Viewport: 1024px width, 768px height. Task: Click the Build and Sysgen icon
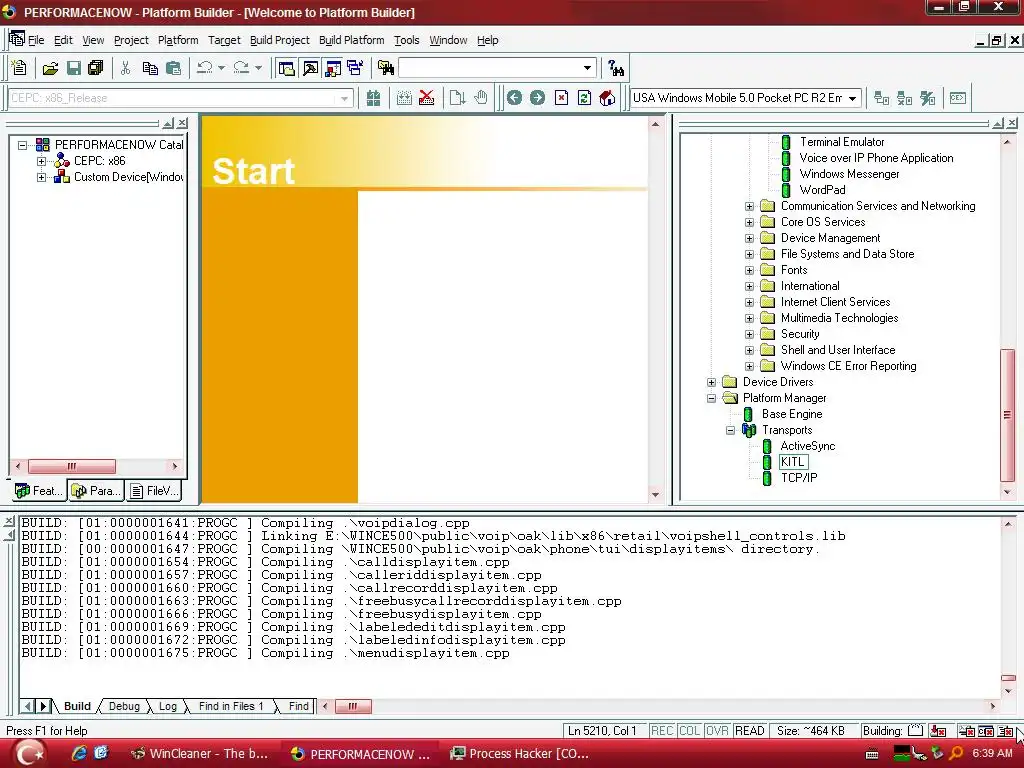pyautogui.click(x=404, y=98)
